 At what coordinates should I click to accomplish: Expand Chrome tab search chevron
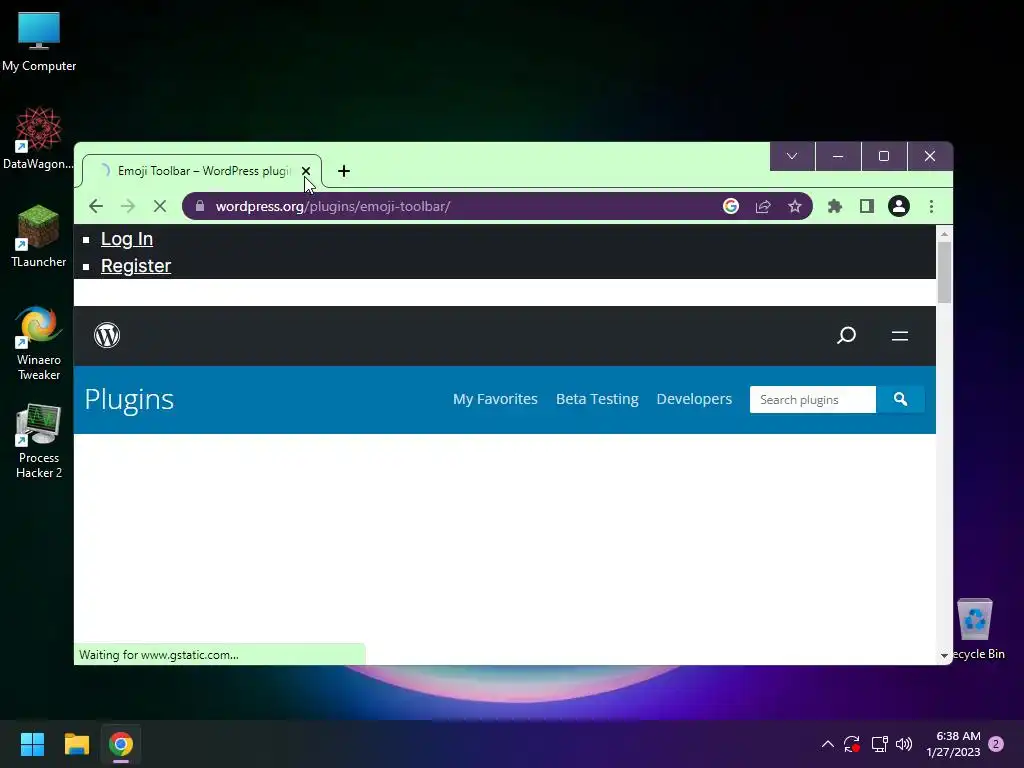click(792, 156)
